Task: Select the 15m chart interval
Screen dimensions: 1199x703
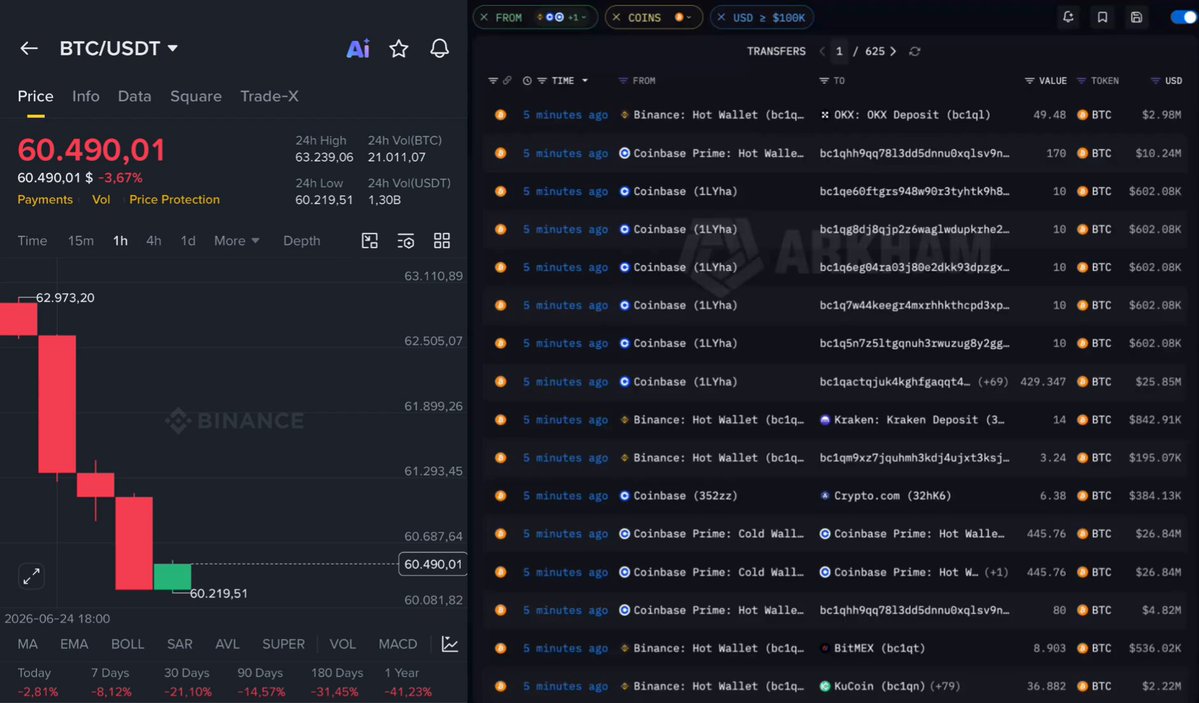Action: 80,241
